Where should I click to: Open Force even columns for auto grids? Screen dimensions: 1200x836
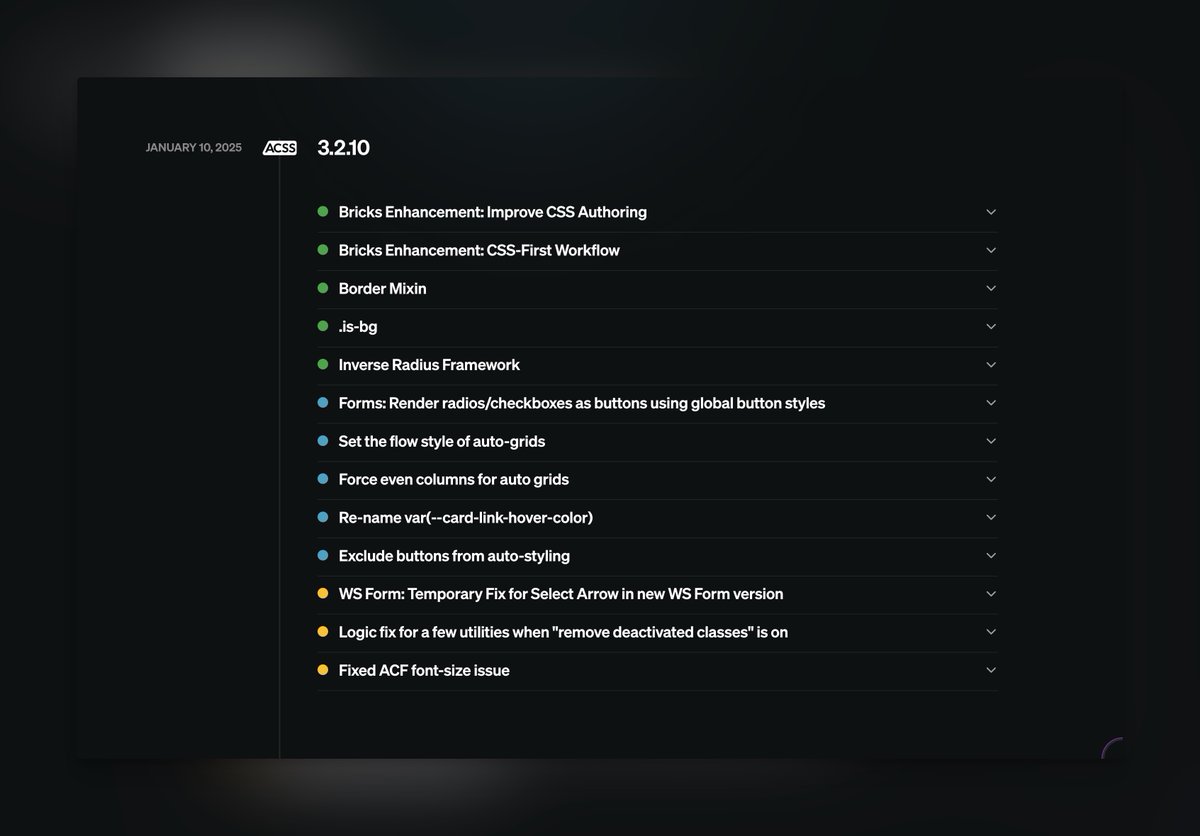[454, 479]
